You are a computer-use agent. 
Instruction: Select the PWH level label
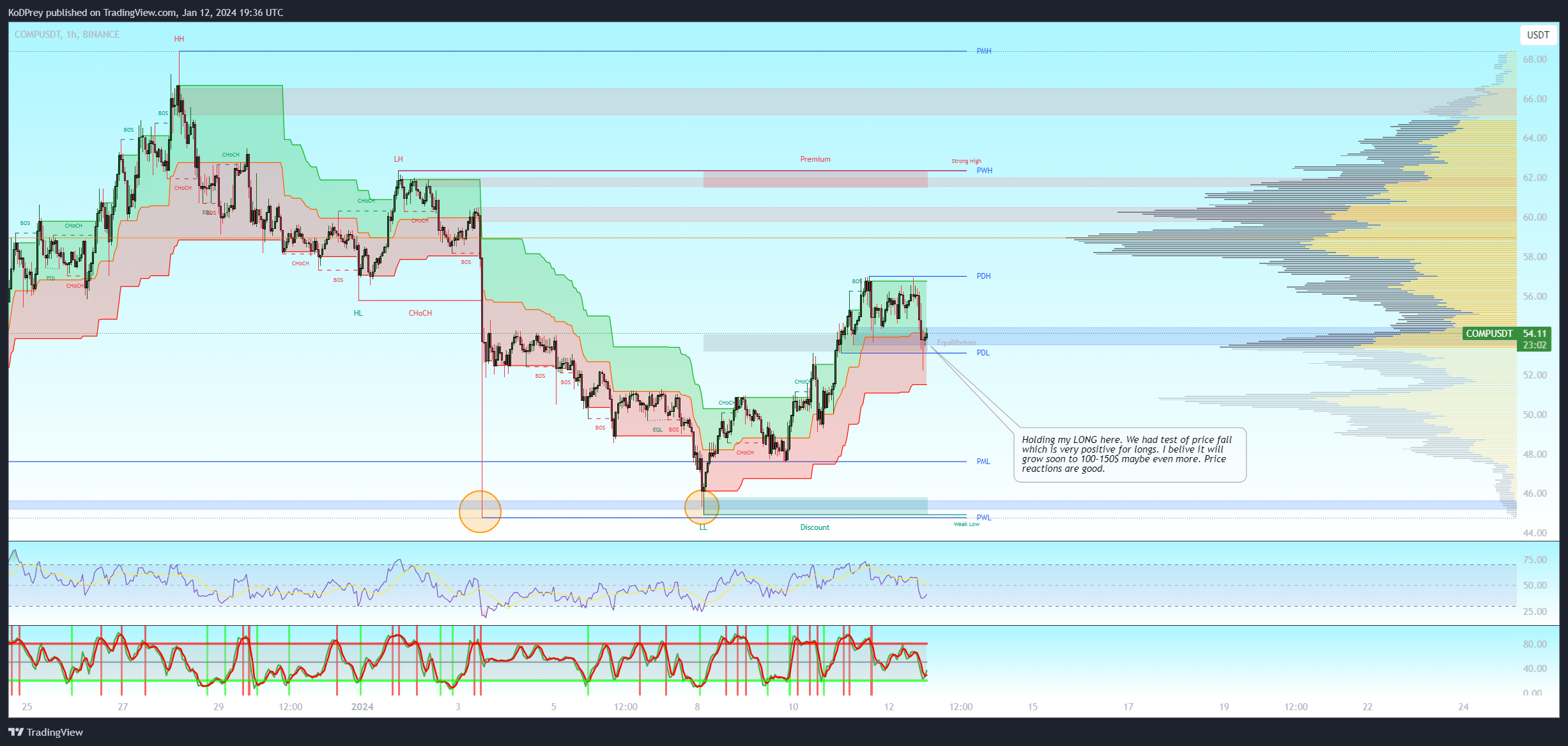985,171
